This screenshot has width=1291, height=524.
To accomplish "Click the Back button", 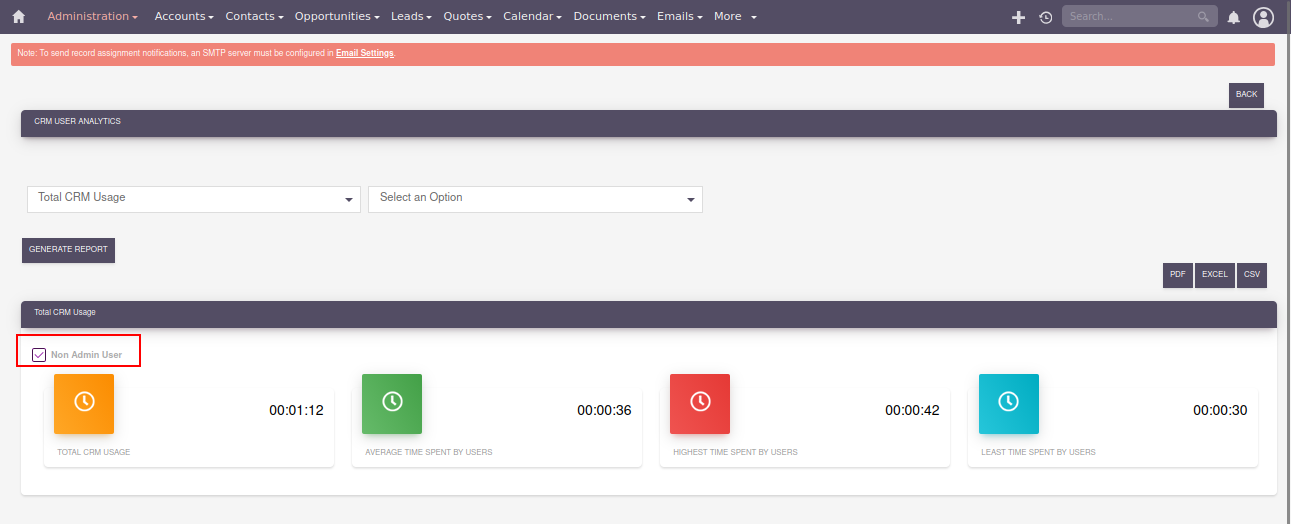I will pyautogui.click(x=1246, y=95).
